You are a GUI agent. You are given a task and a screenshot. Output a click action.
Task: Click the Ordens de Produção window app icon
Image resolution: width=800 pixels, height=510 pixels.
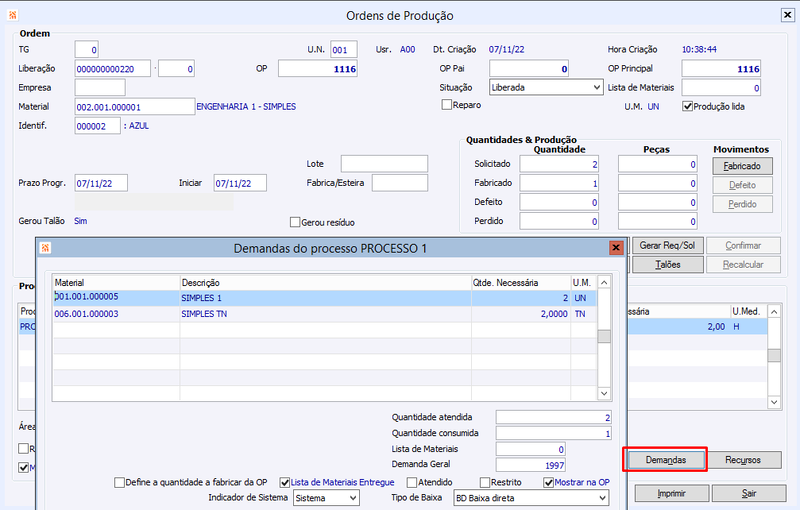(13, 15)
